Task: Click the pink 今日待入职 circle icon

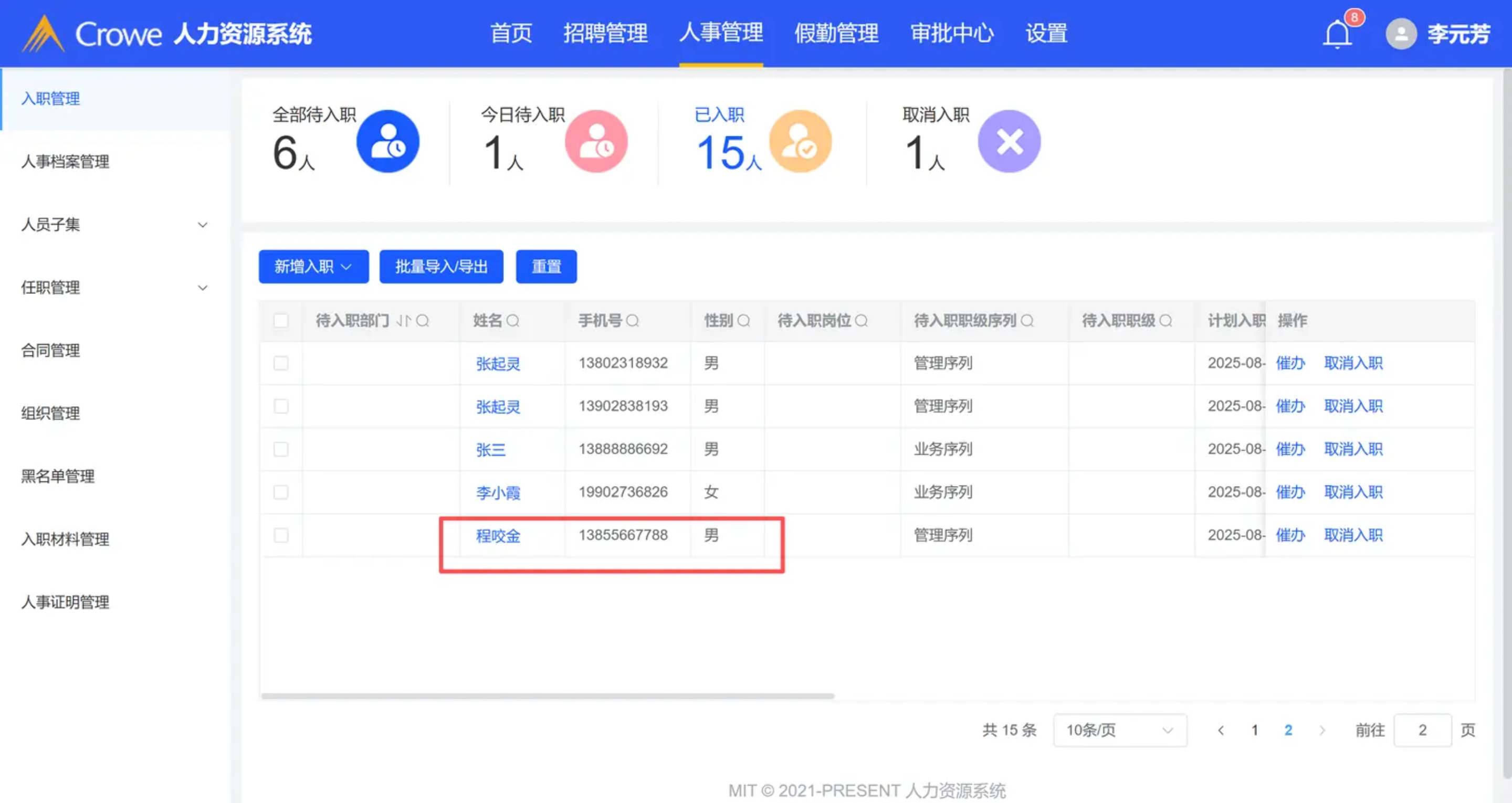Action: (x=596, y=142)
